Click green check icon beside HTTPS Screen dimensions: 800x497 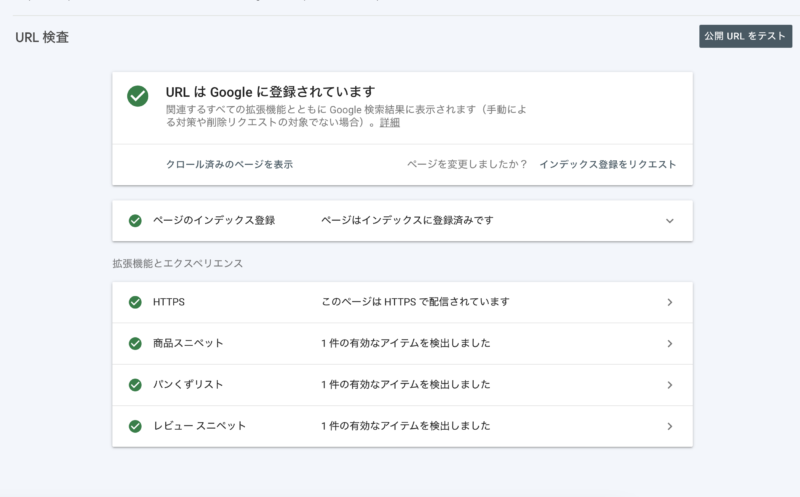pyautogui.click(x=135, y=302)
